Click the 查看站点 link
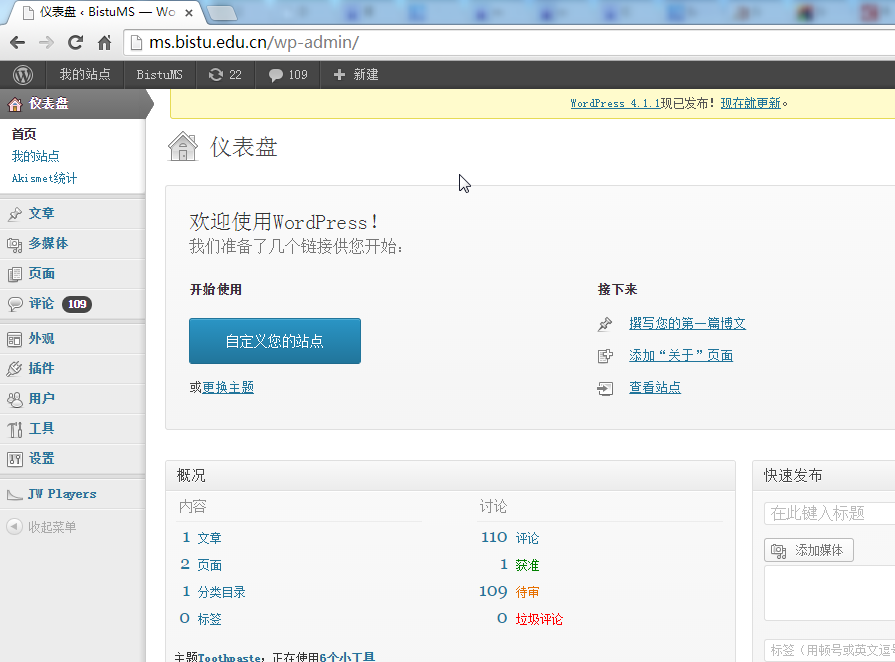The width and height of the screenshot is (895, 662). (x=655, y=387)
